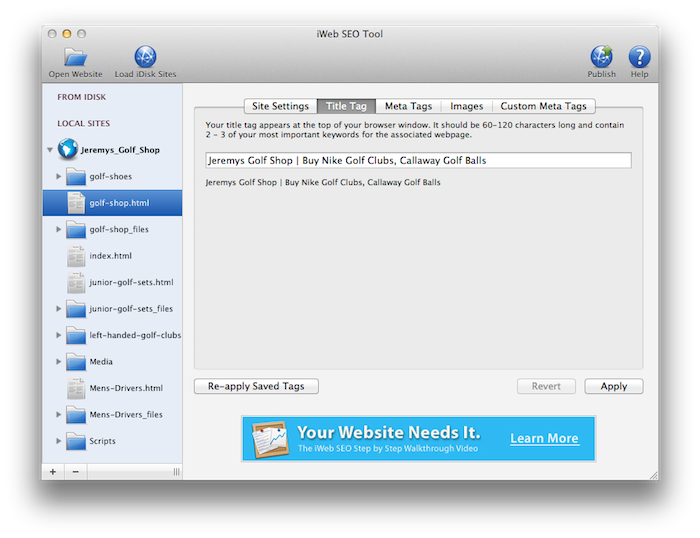The image size is (700, 538).
Task: Follow the Learn More link
Action: (x=544, y=438)
